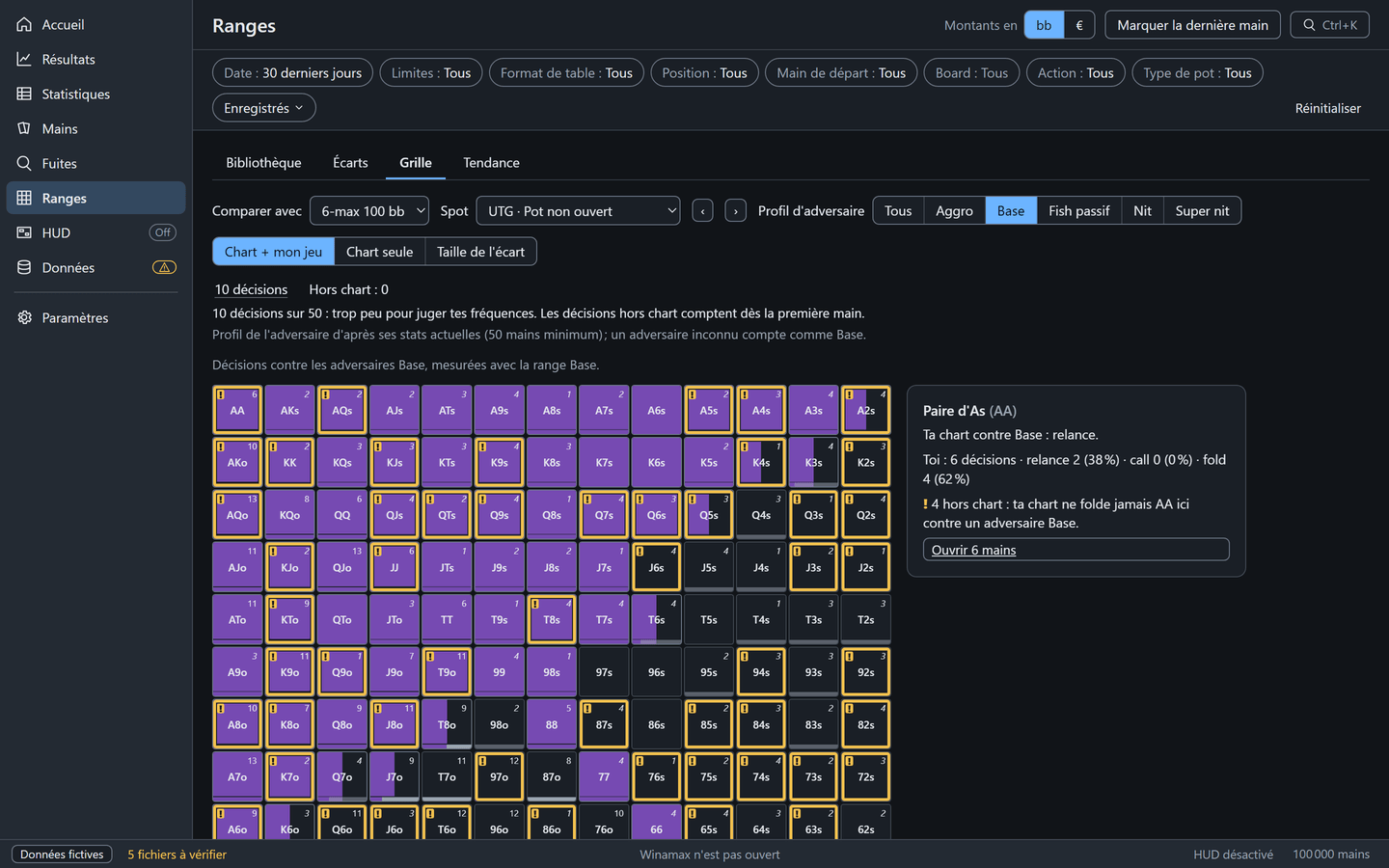The height and width of the screenshot is (868, 1389).
Task: Click the warning marker on the KK cell
Action: tap(273, 447)
